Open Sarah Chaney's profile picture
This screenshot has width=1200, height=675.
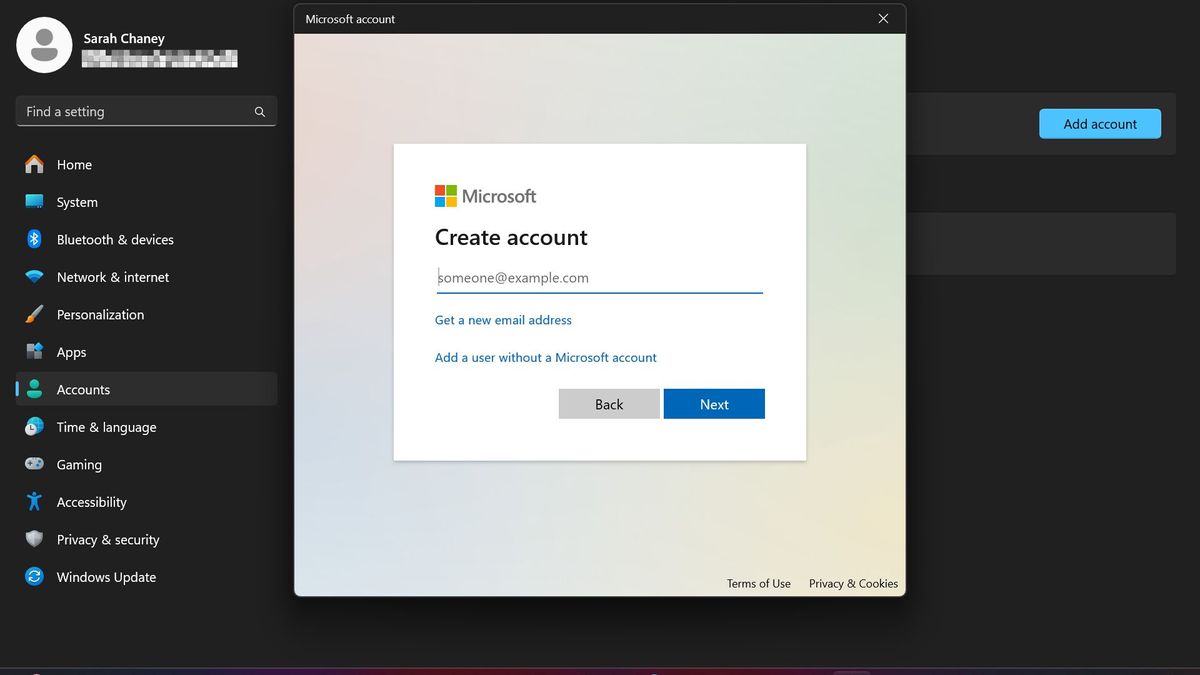pos(44,45)
